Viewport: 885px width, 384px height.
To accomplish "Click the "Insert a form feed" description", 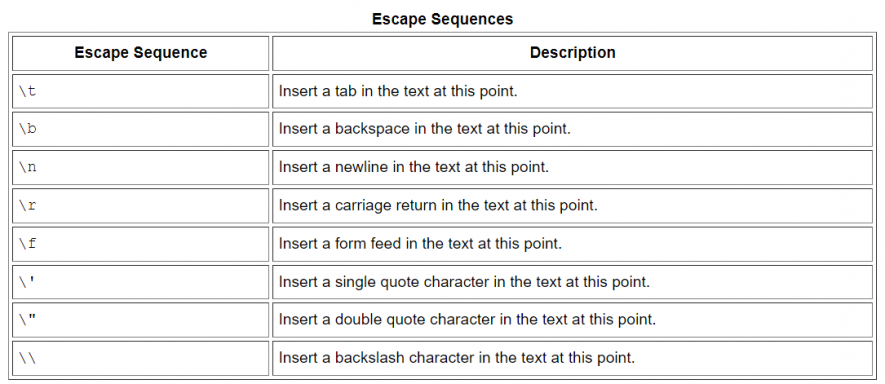I will click(x=420, y=244).
